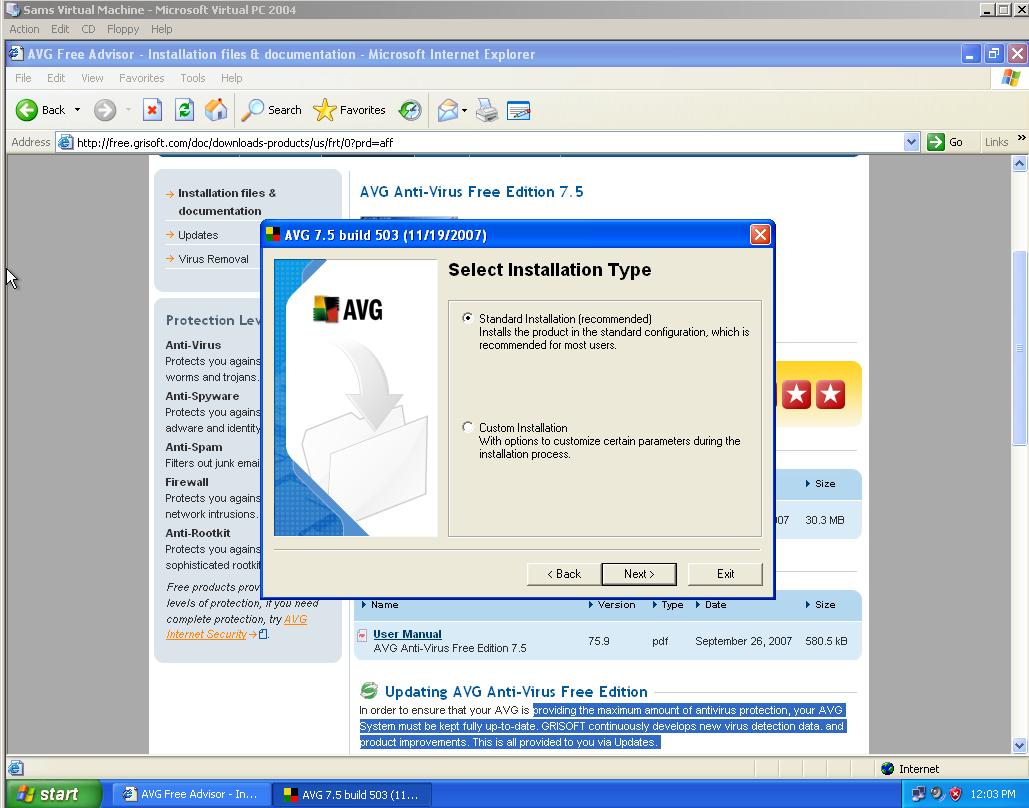Click Installation files & documentation link
The height and width of the screenshot is (808, 1029).
pos(226,202)
